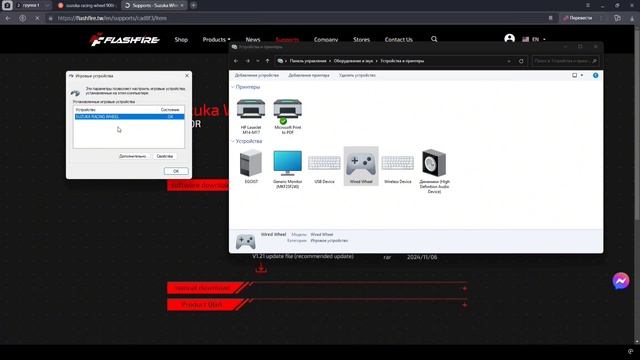Image resolution: width=640 pixels, height=360 pixels.
Task: Open the Company menu item
Action: 326,40
